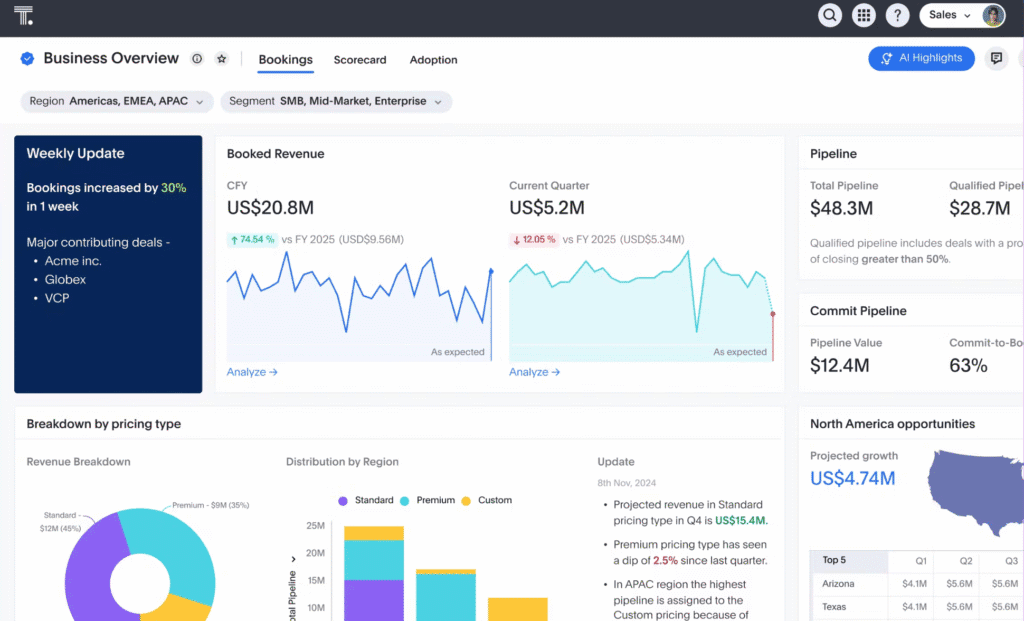Image resolution: width=1024 pixels, height=621 pixels.
Task: Click the AI Highlights button
Action: [x=921, y=58]
